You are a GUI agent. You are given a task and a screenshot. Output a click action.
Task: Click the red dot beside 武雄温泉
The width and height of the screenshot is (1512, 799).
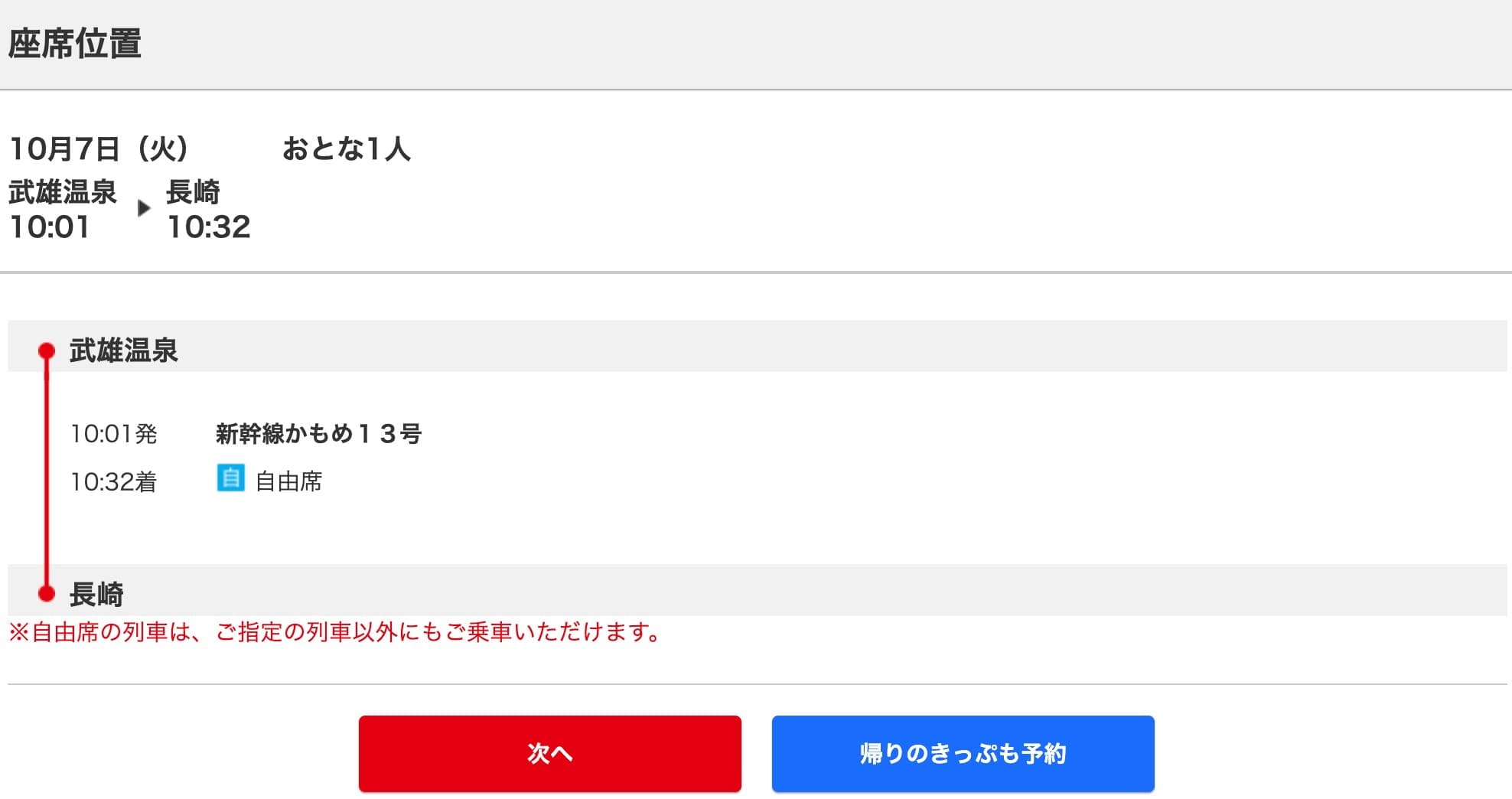47,351
